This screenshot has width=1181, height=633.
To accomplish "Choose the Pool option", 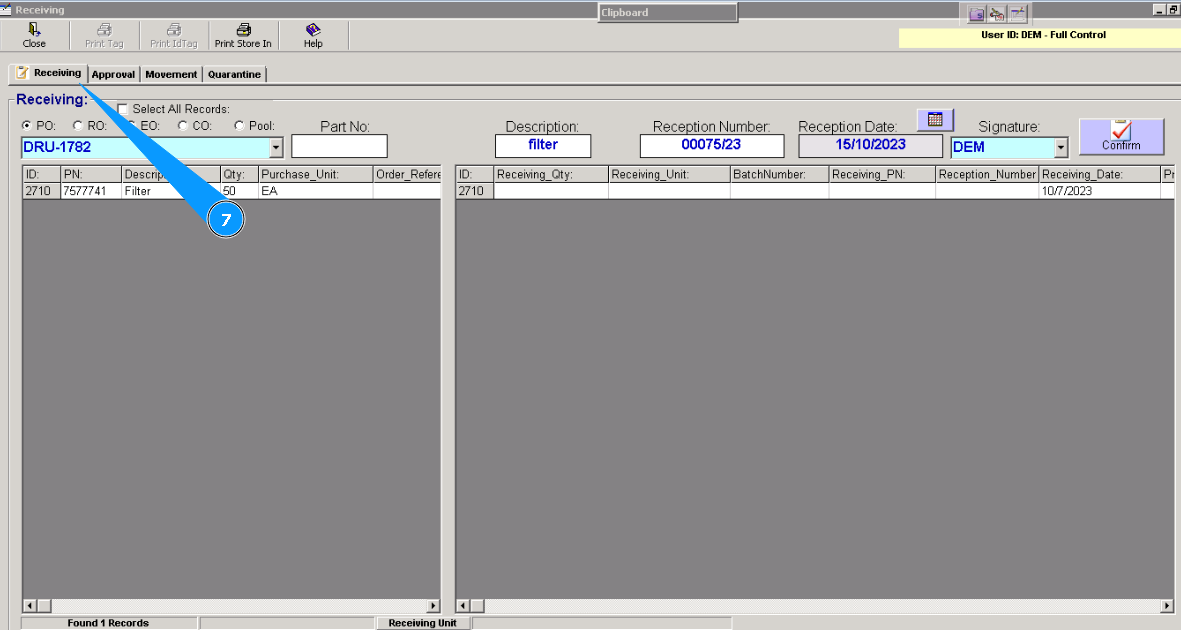I will click(x=238, y=125).
